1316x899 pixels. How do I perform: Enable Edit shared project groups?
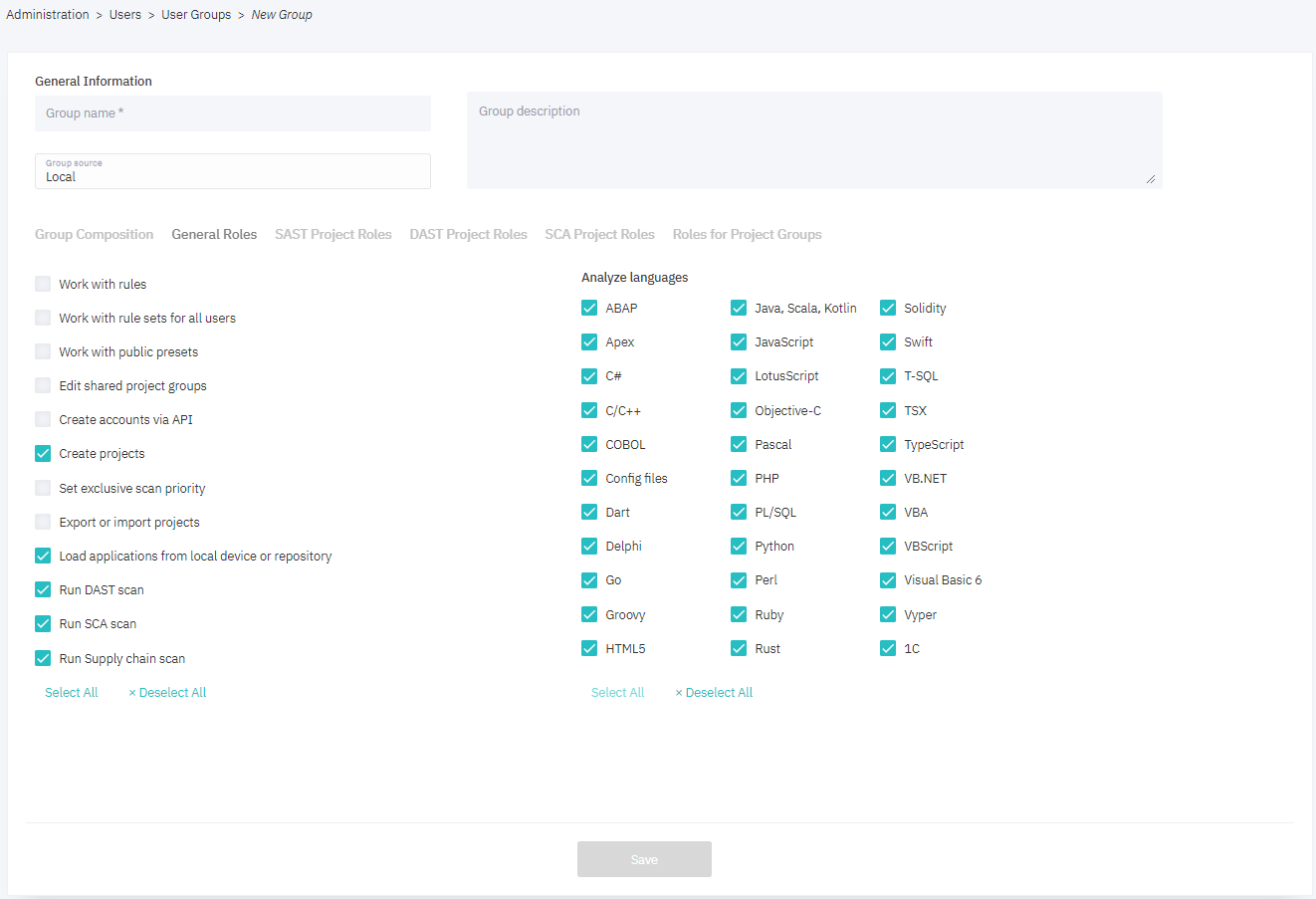pos(43,385)
